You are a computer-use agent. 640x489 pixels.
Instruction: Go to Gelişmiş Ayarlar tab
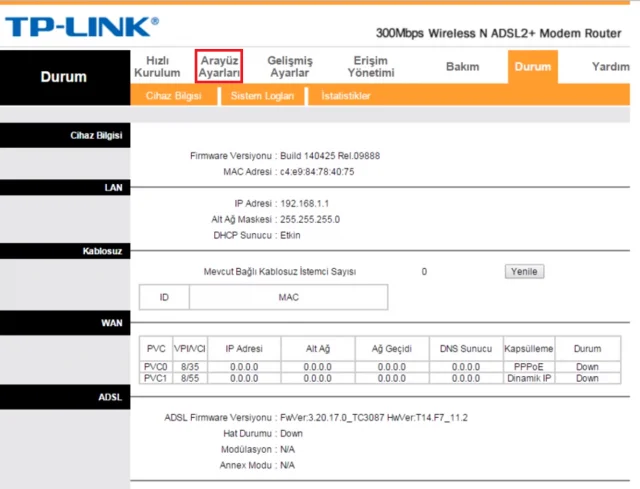pyautogui.click(x=290, y=67)
